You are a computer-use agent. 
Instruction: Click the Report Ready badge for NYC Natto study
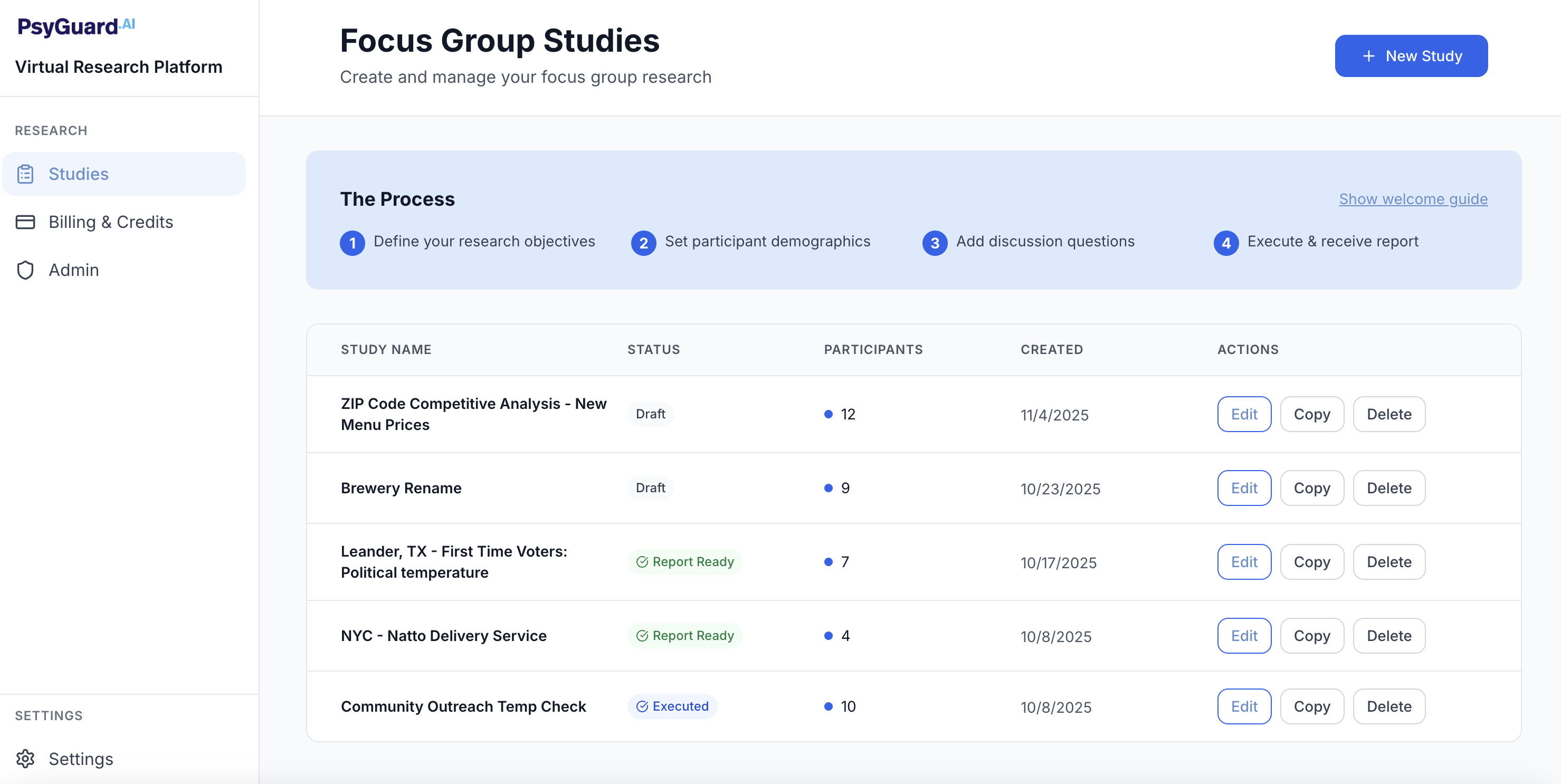(684, 636)
